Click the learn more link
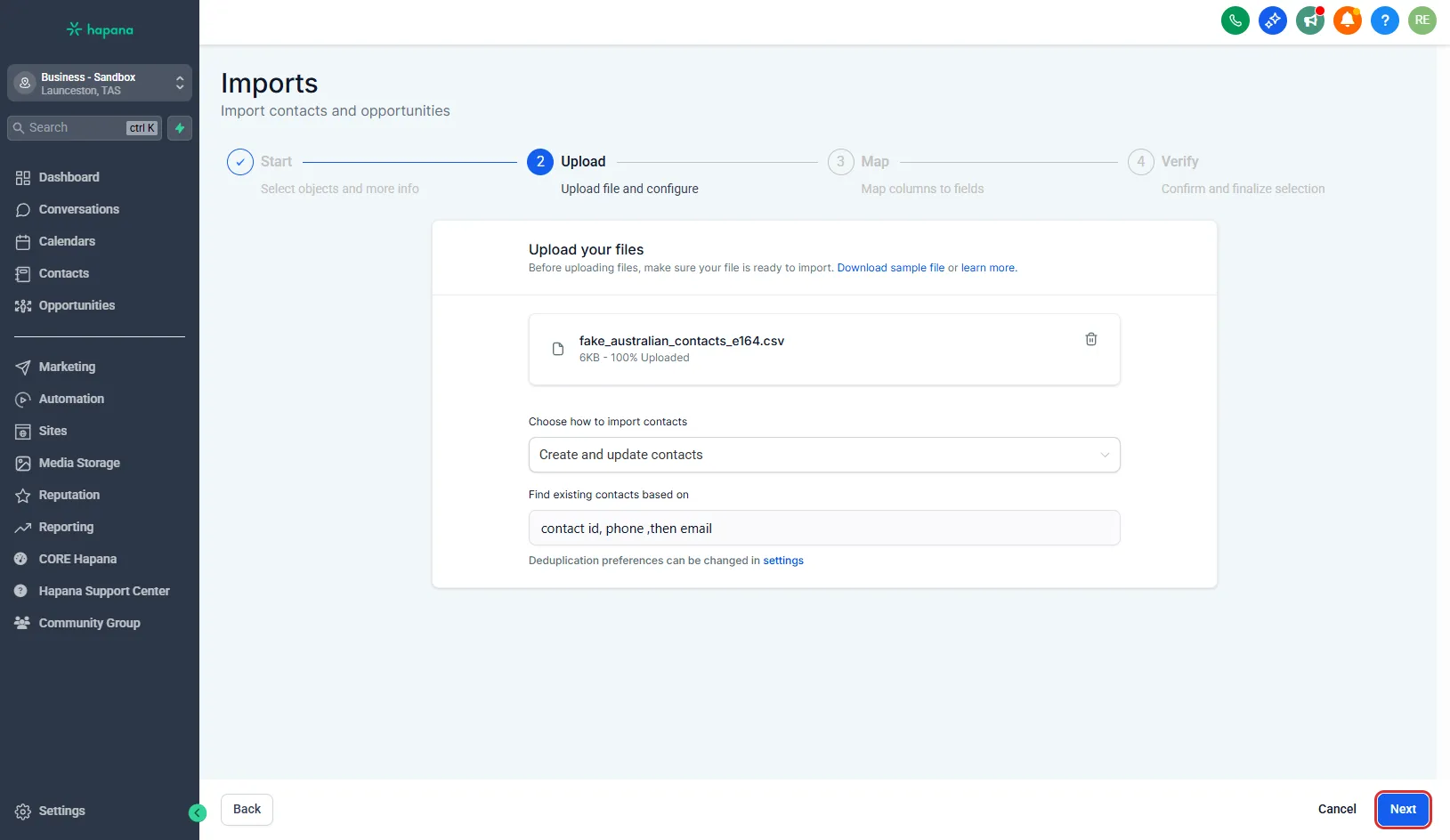This screenshot has width=1450, height=840. (988, 268)
